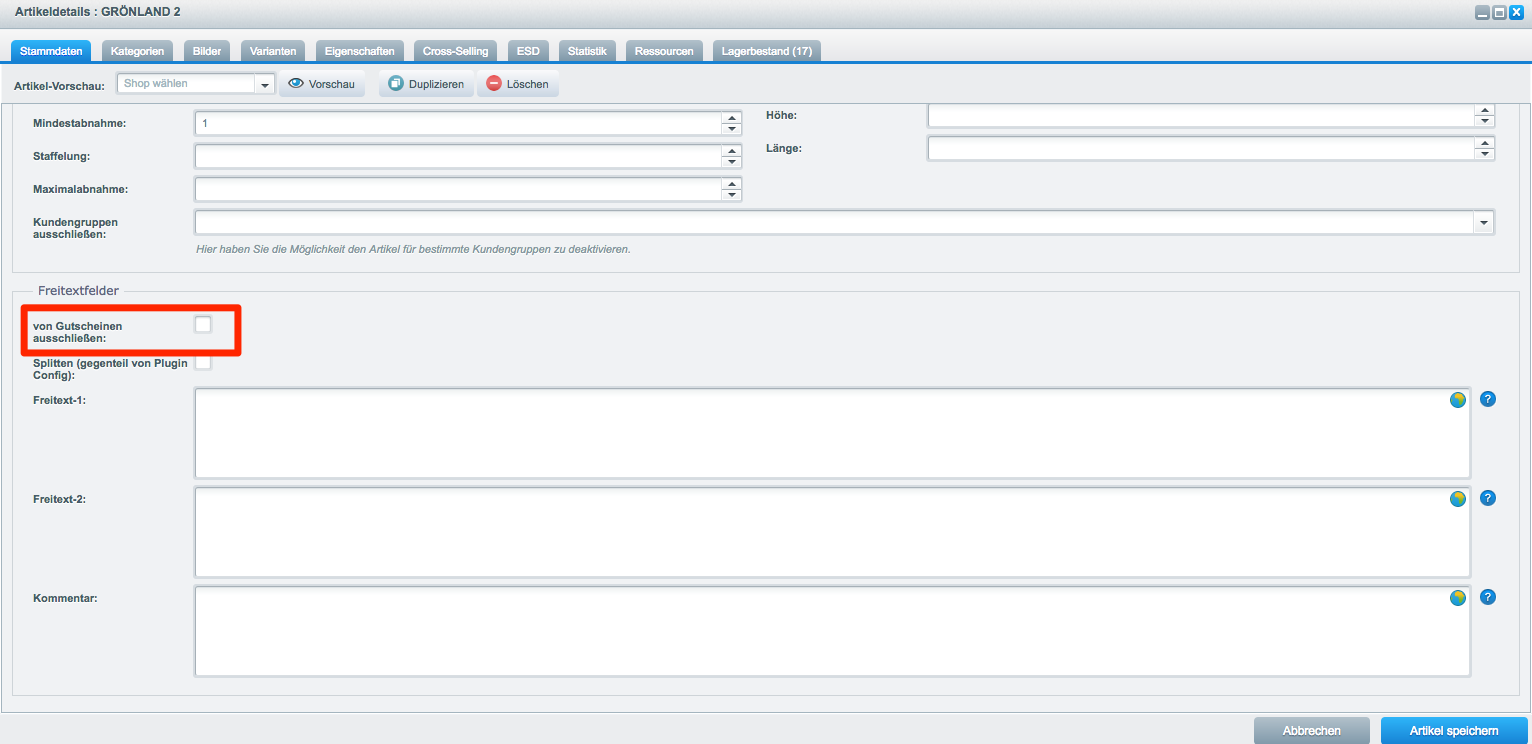Screen dimensions: 1532x744
Task: Click into the Kommentar text area
Action: (x=832, y=631)
